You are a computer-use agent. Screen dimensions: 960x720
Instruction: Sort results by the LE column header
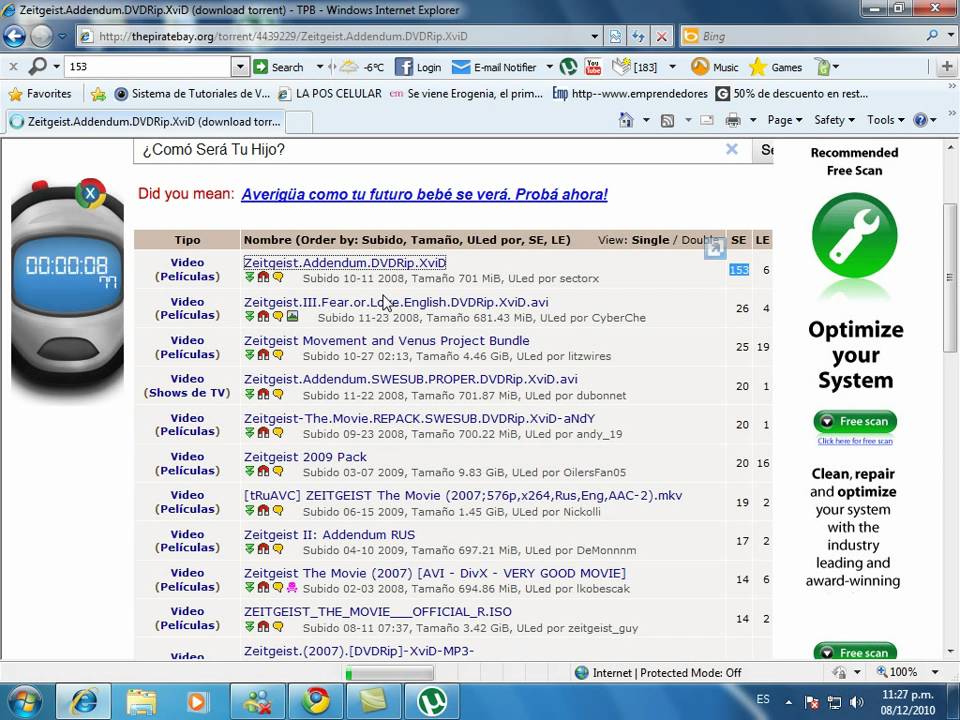762,240
